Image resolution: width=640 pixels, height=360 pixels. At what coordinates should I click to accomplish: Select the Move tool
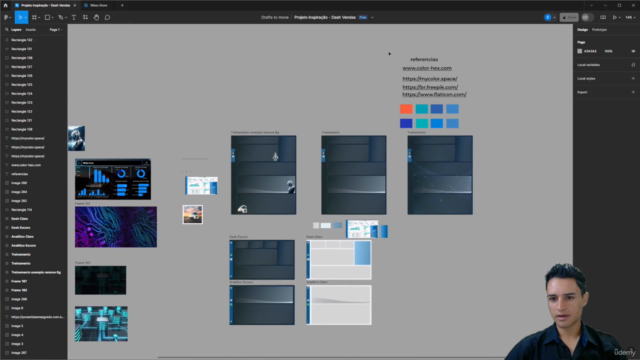pos(20,18)
